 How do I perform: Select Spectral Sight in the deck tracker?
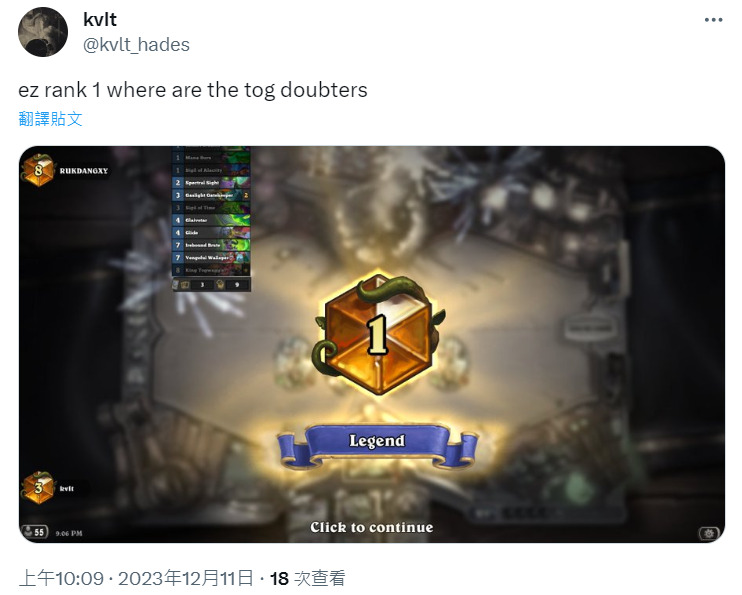211,182
